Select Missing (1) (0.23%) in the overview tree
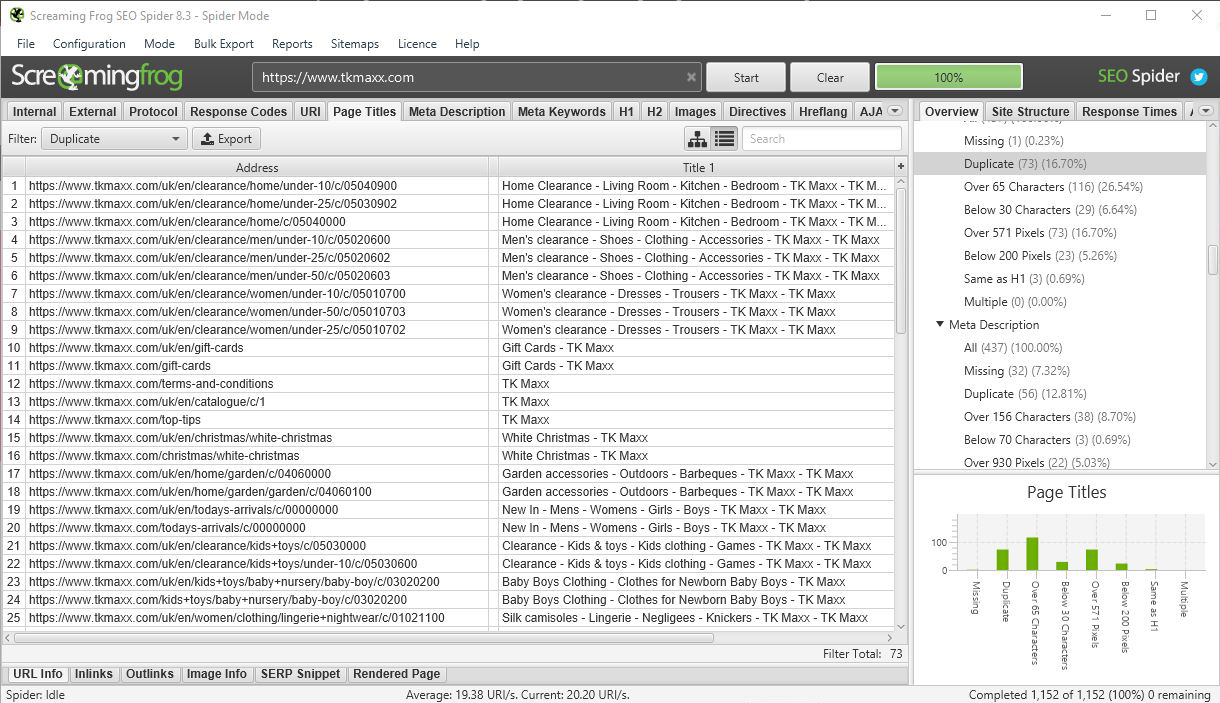 pyautogui.click(x=1014, y=141)
